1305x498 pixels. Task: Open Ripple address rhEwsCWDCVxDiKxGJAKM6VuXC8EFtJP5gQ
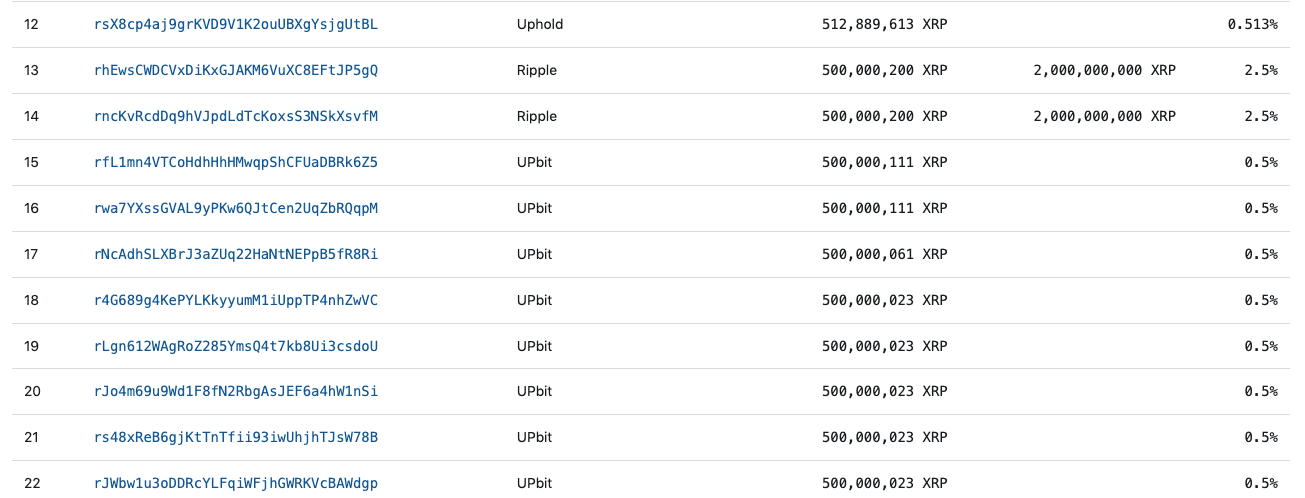tap(236, 70)
